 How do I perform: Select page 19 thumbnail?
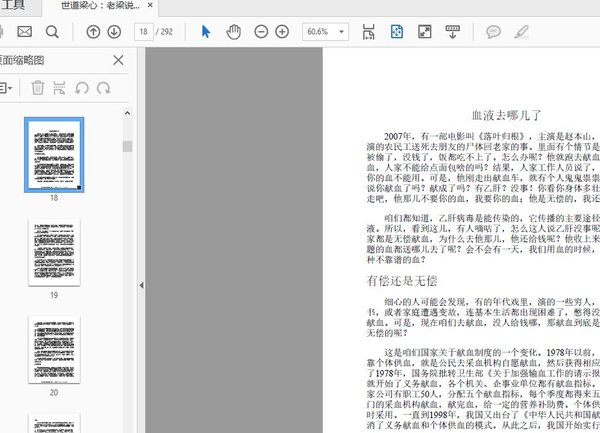coord(54,252)
